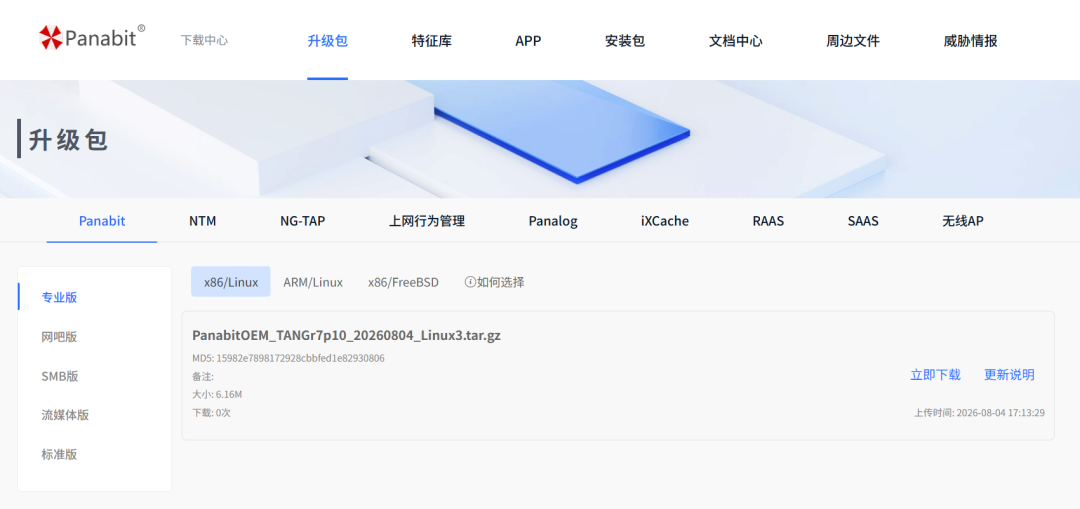Viewport: 1080px width, 509px height.
Task: Go to the APP navigation item
Action: [528, 41]
